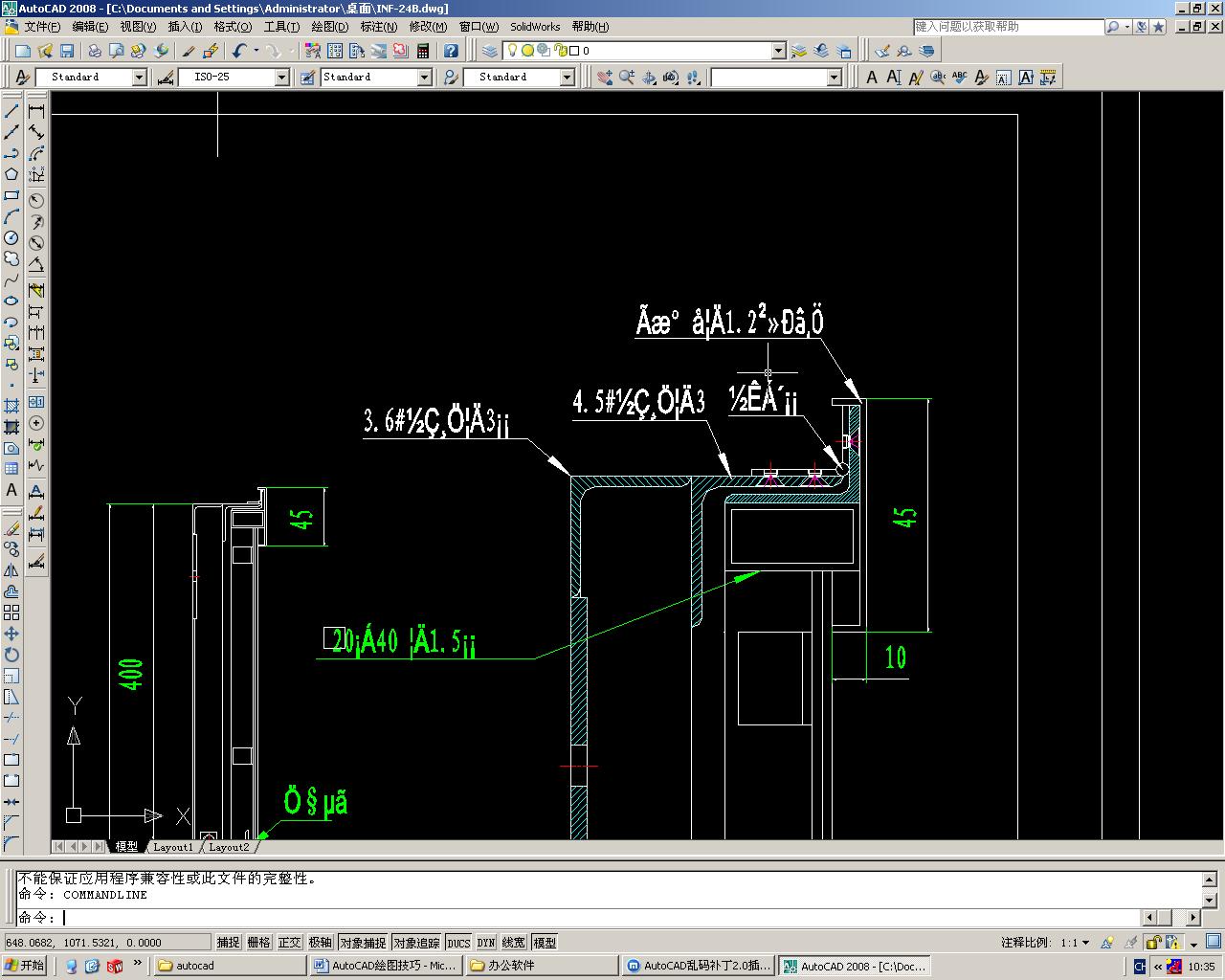
Task: Toggle 正交 ortho mode
Action: [x=289, y=943]
